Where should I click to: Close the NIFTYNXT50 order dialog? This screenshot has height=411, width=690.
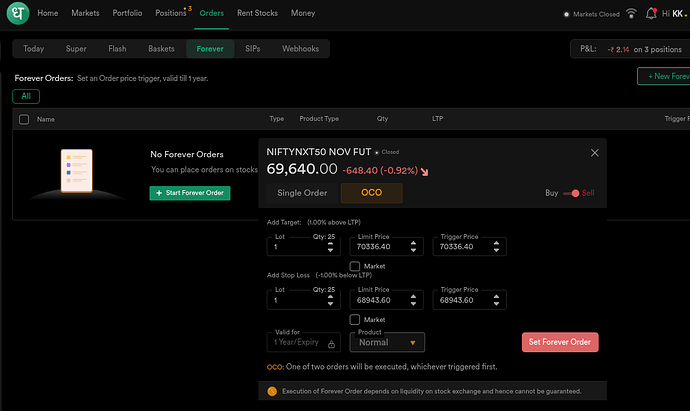pos(595,153)
